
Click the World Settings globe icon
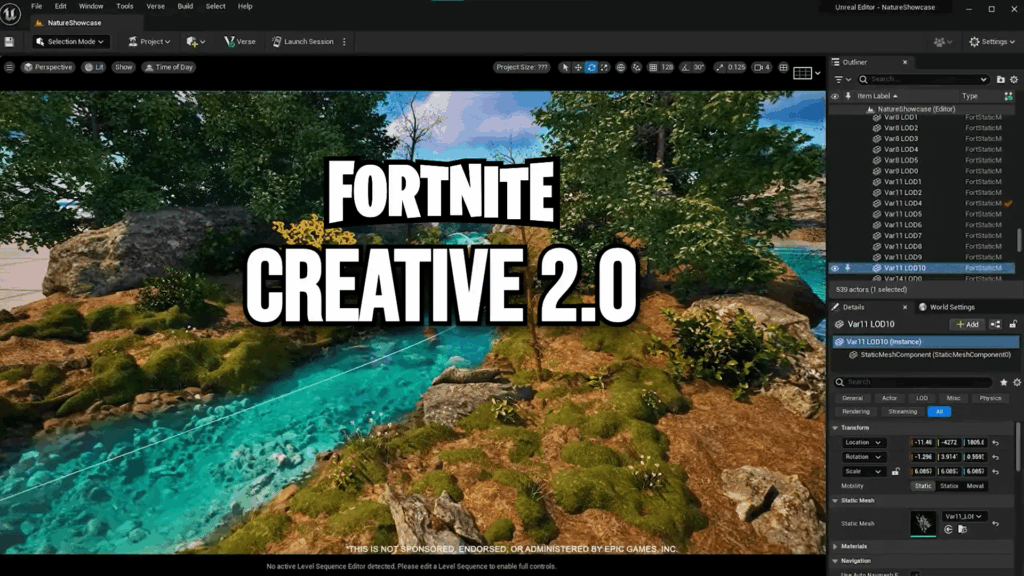pos(923,307)
